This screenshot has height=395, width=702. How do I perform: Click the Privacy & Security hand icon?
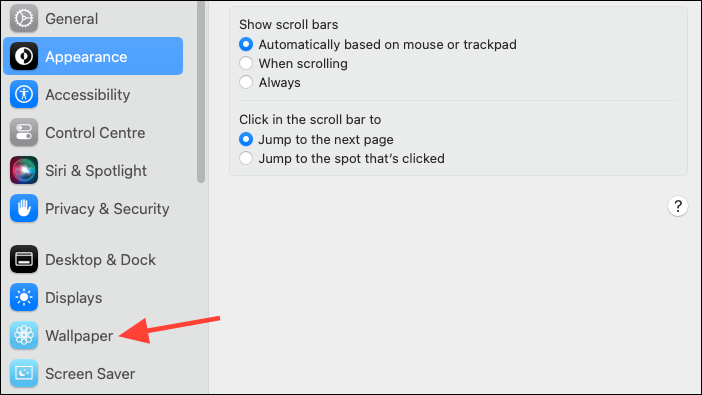point(24,208)
